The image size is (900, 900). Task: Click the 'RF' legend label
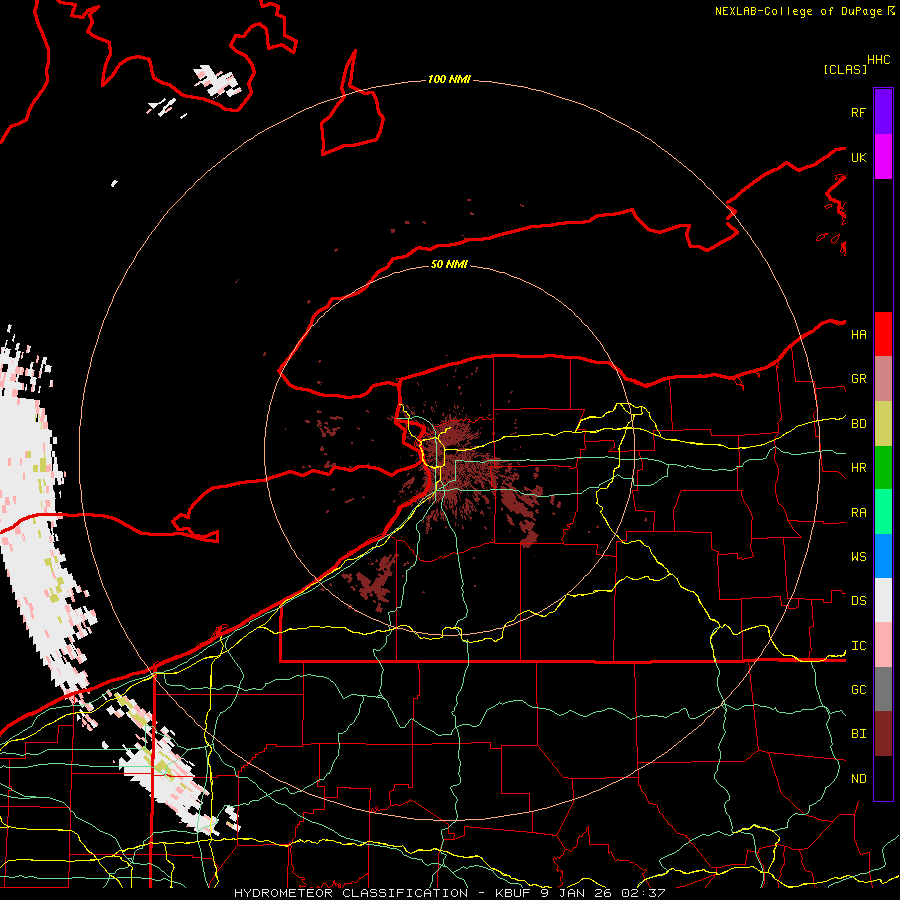click(858, 113)
